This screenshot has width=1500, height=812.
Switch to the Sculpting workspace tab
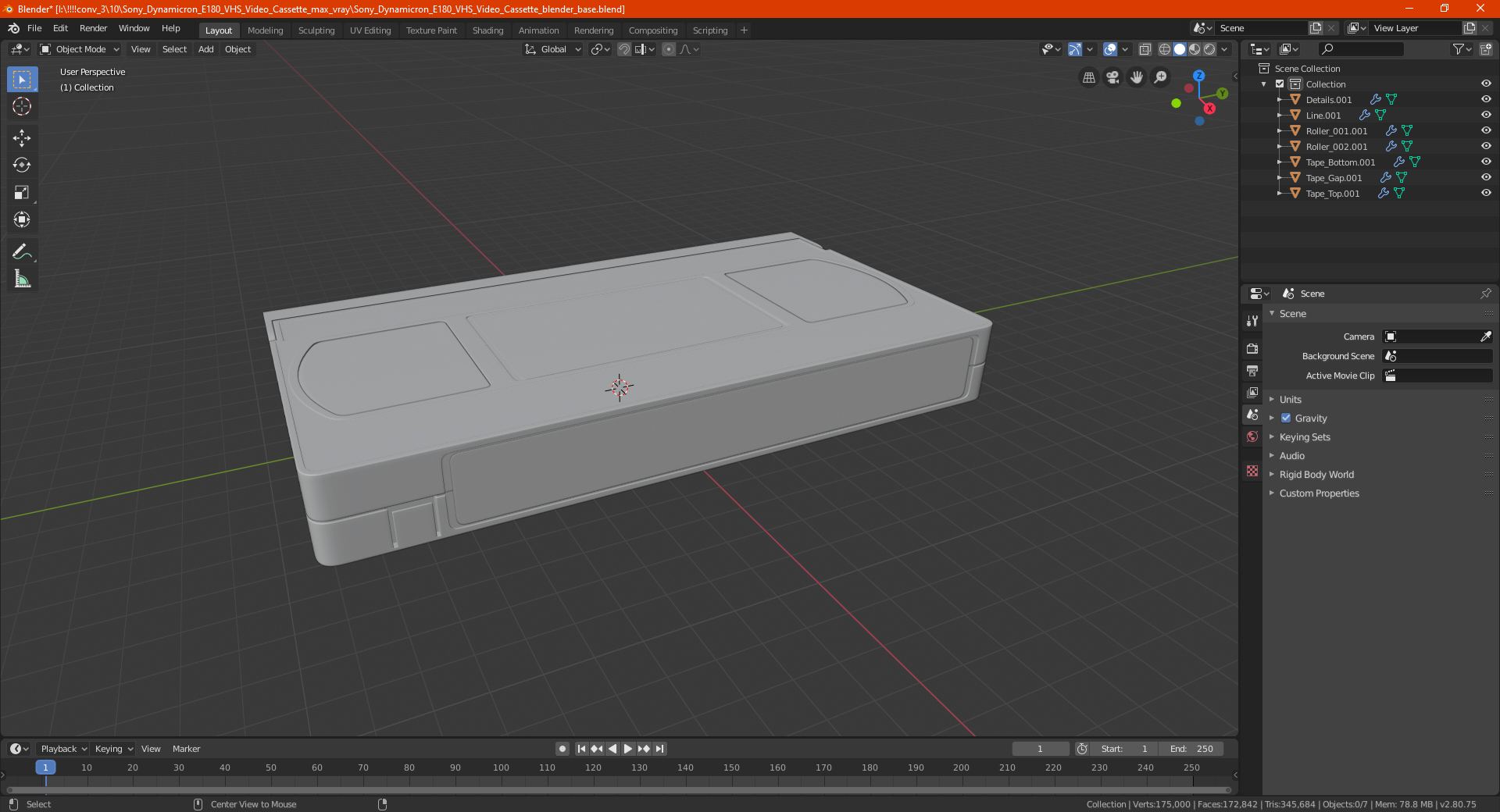[316, 30]
